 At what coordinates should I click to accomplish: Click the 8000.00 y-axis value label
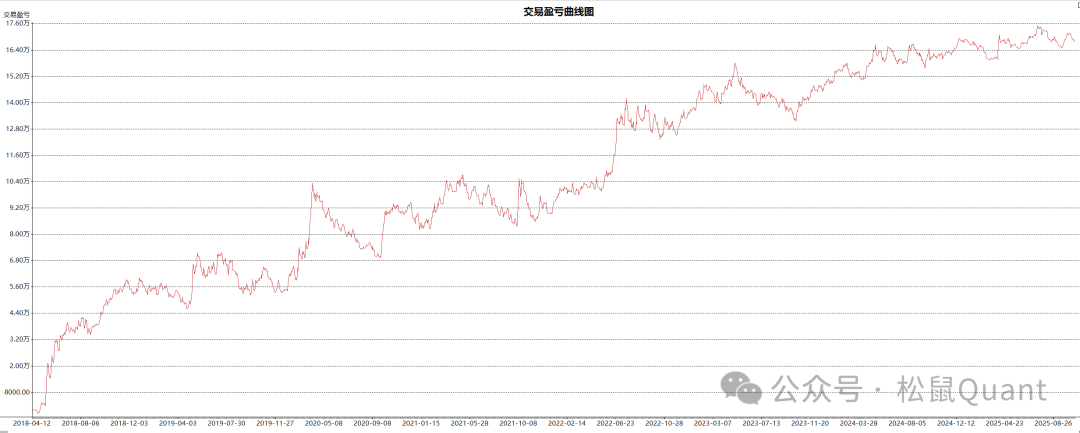(17, 392)
